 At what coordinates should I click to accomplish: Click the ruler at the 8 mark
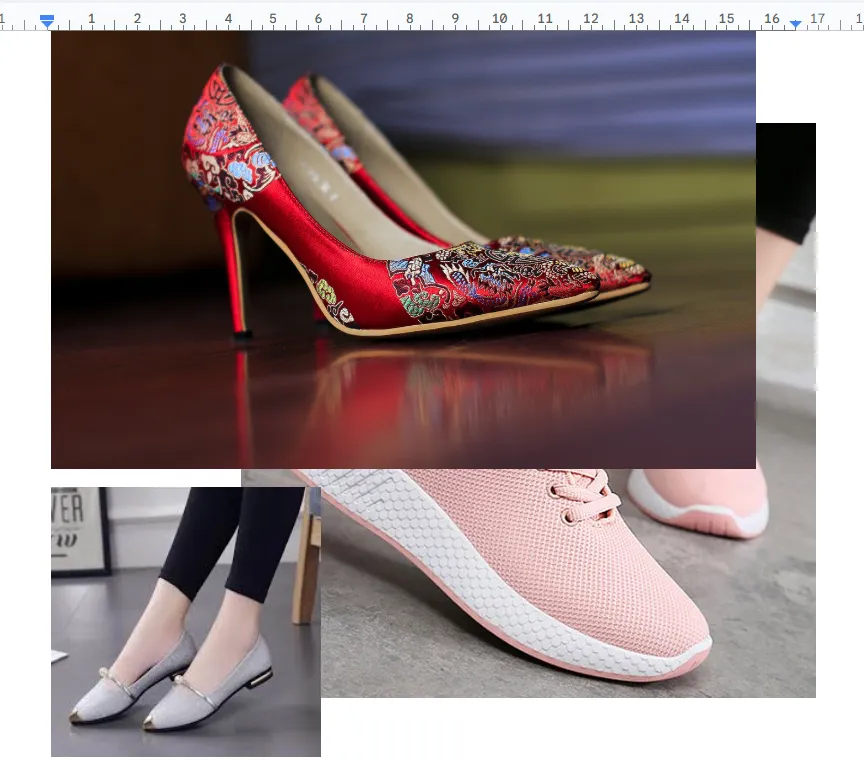pos(409,18)
